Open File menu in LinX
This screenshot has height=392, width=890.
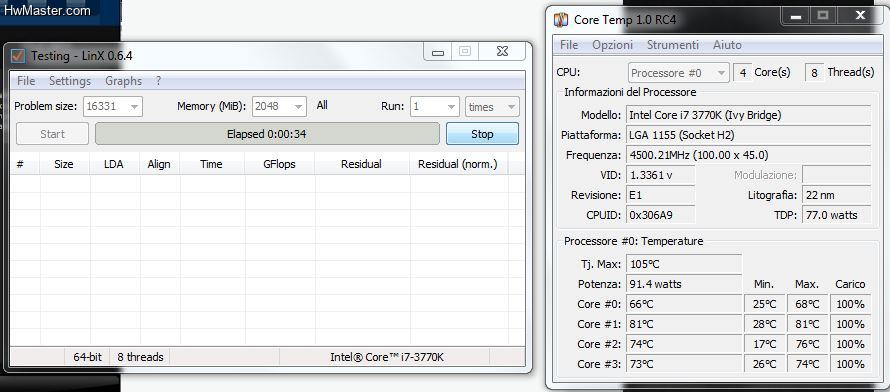point(26,81)
